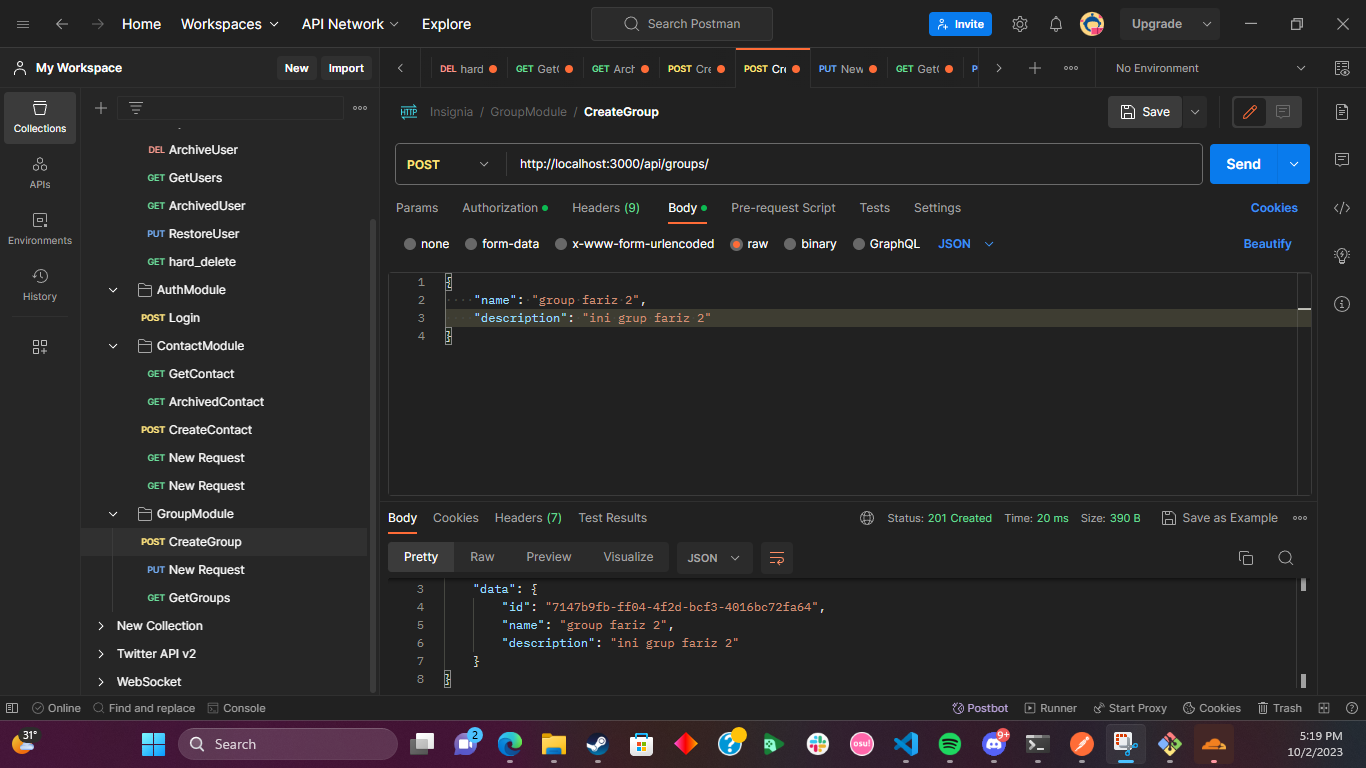This screenshot has height=768, width=1366.
Task: Switch to the Headers (9) tab
Action: click(x=605, y=207)
